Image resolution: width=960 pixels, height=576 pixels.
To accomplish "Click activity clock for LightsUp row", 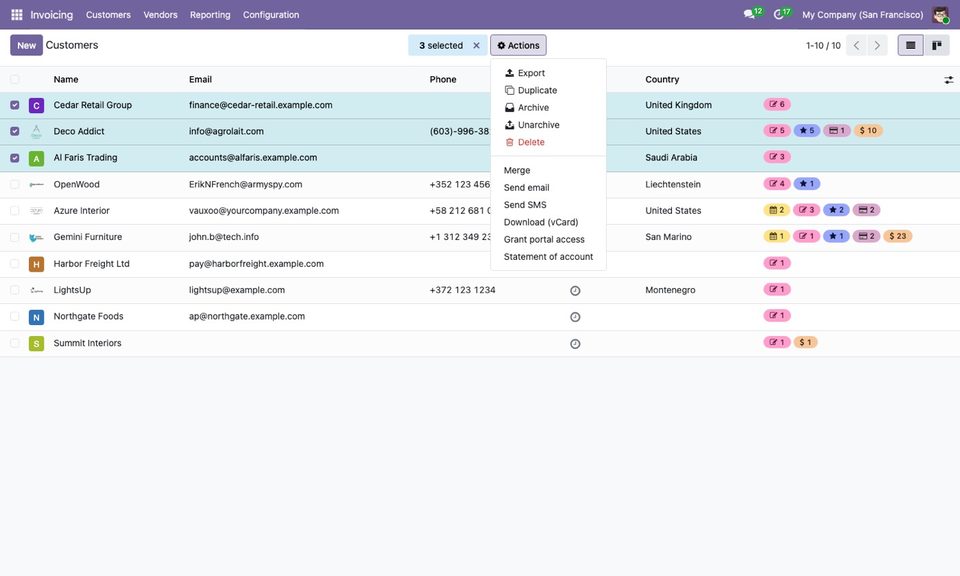I will point(575,291).
